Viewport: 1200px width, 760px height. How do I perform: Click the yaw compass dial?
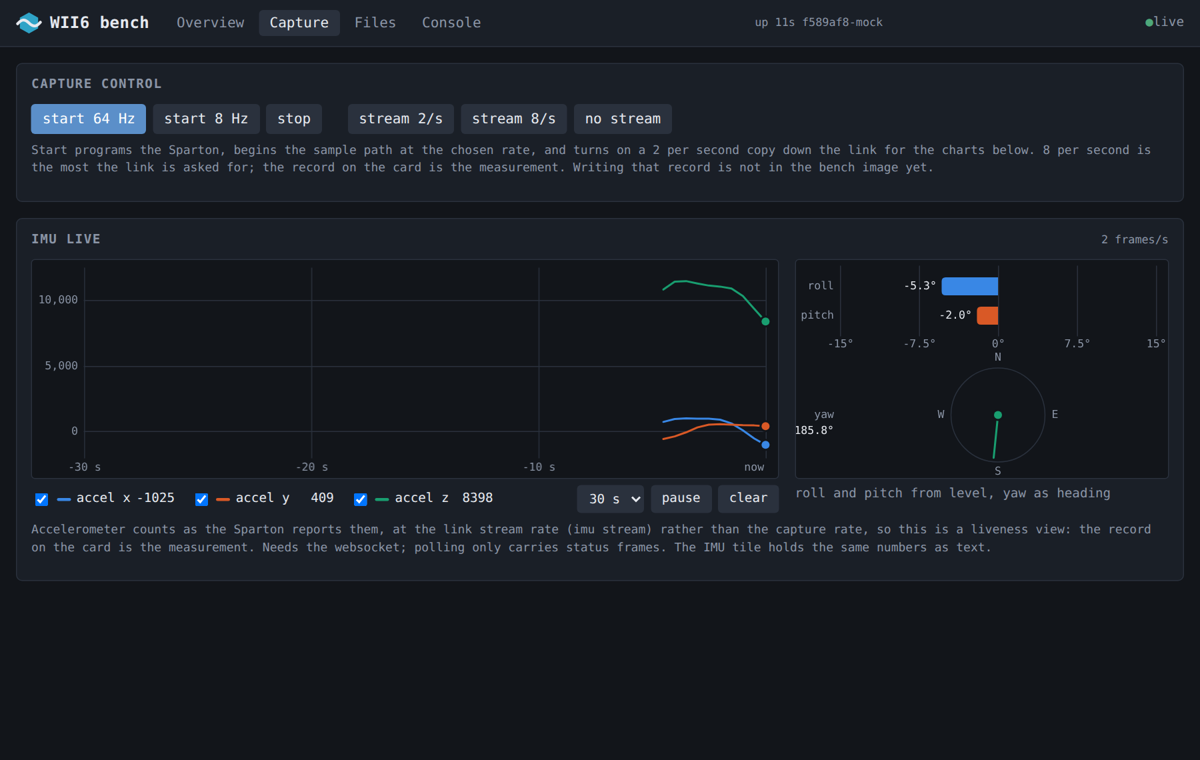click(998, 415)
